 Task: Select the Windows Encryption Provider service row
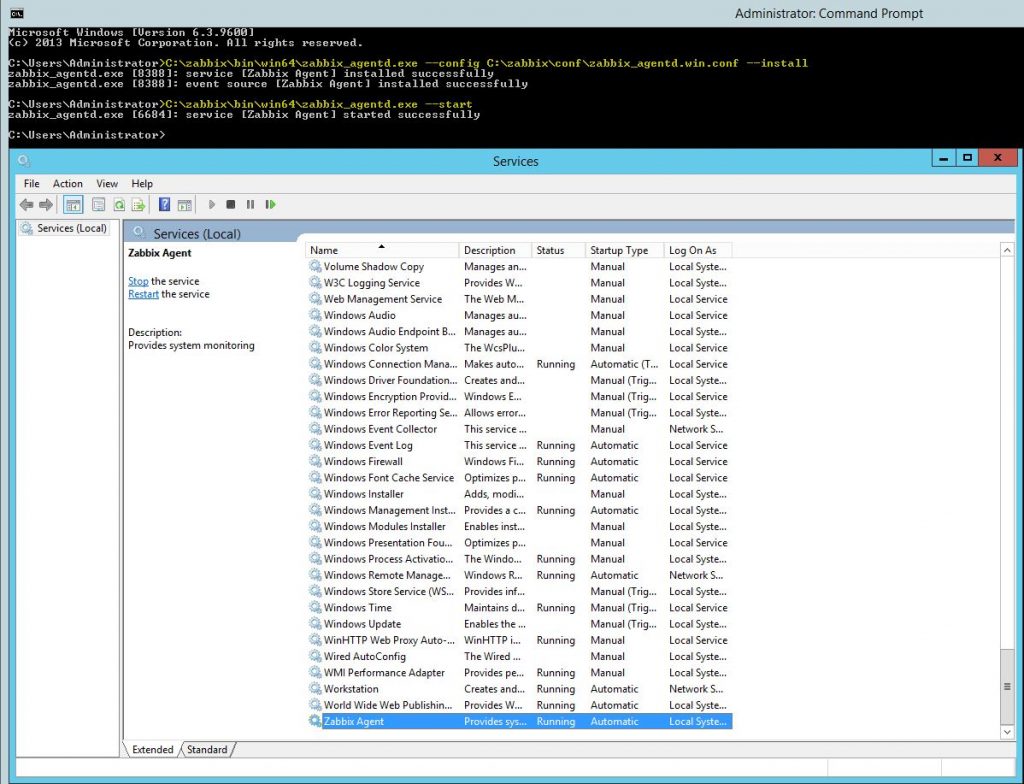[519, 397]
